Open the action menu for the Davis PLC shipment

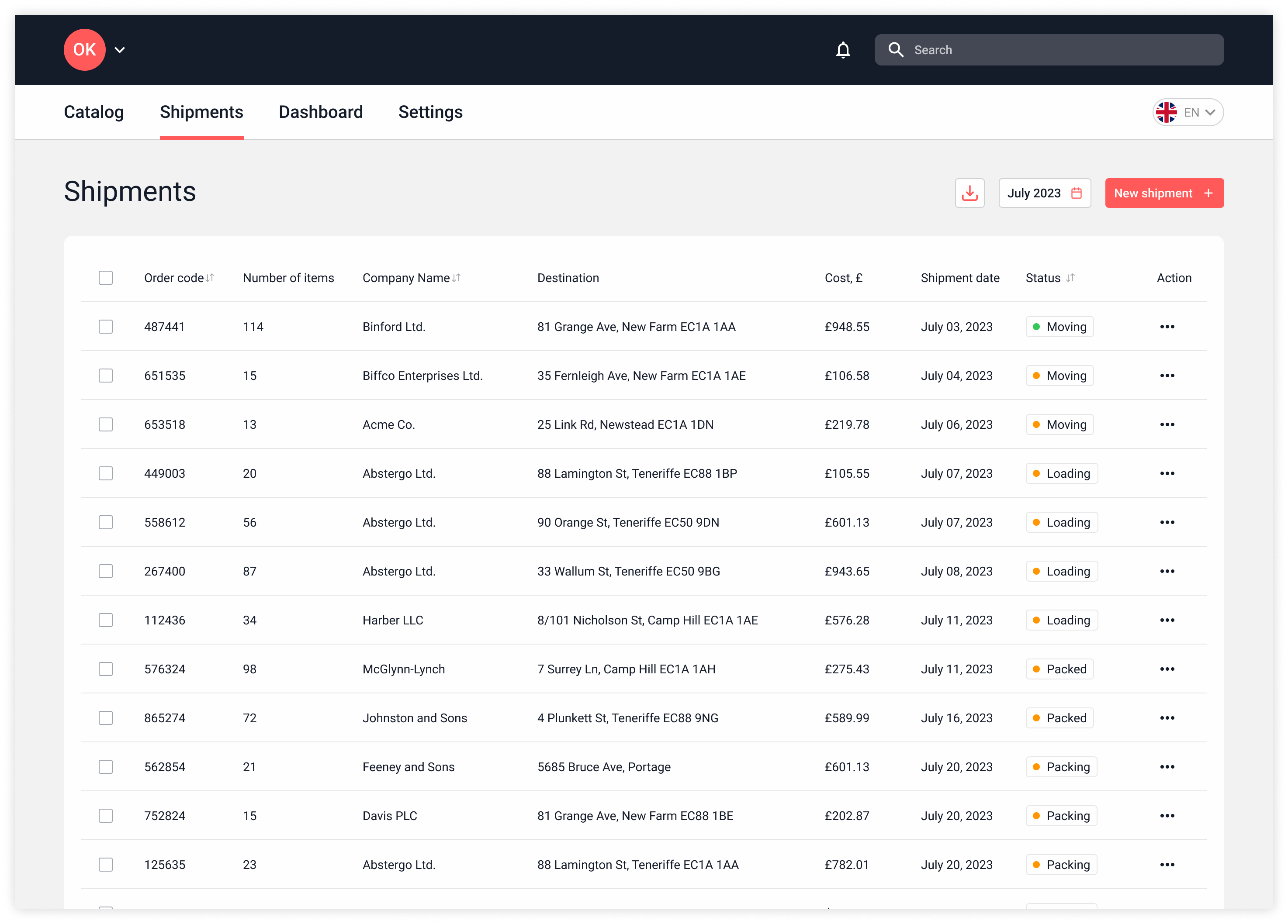1167,816
